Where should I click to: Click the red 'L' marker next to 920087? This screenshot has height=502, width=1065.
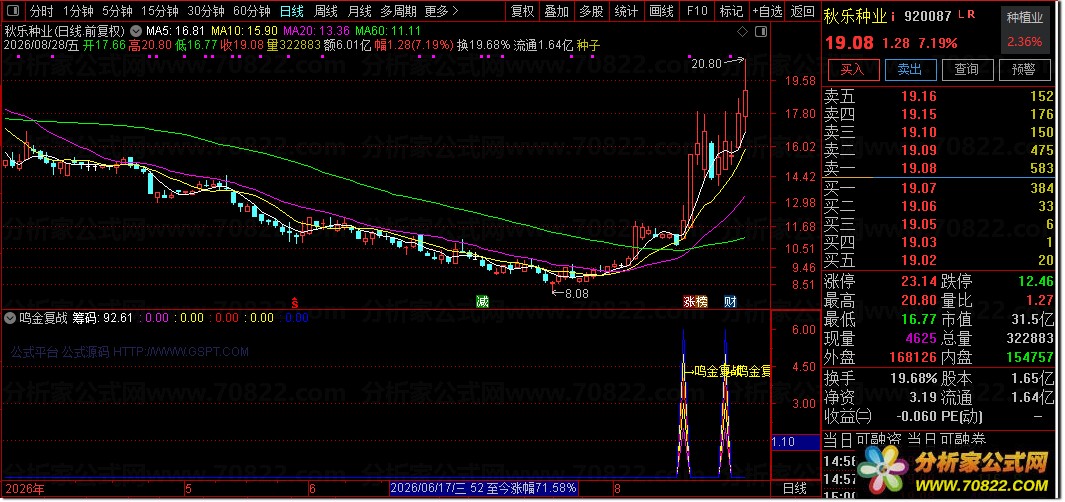(x=960, y=14)
